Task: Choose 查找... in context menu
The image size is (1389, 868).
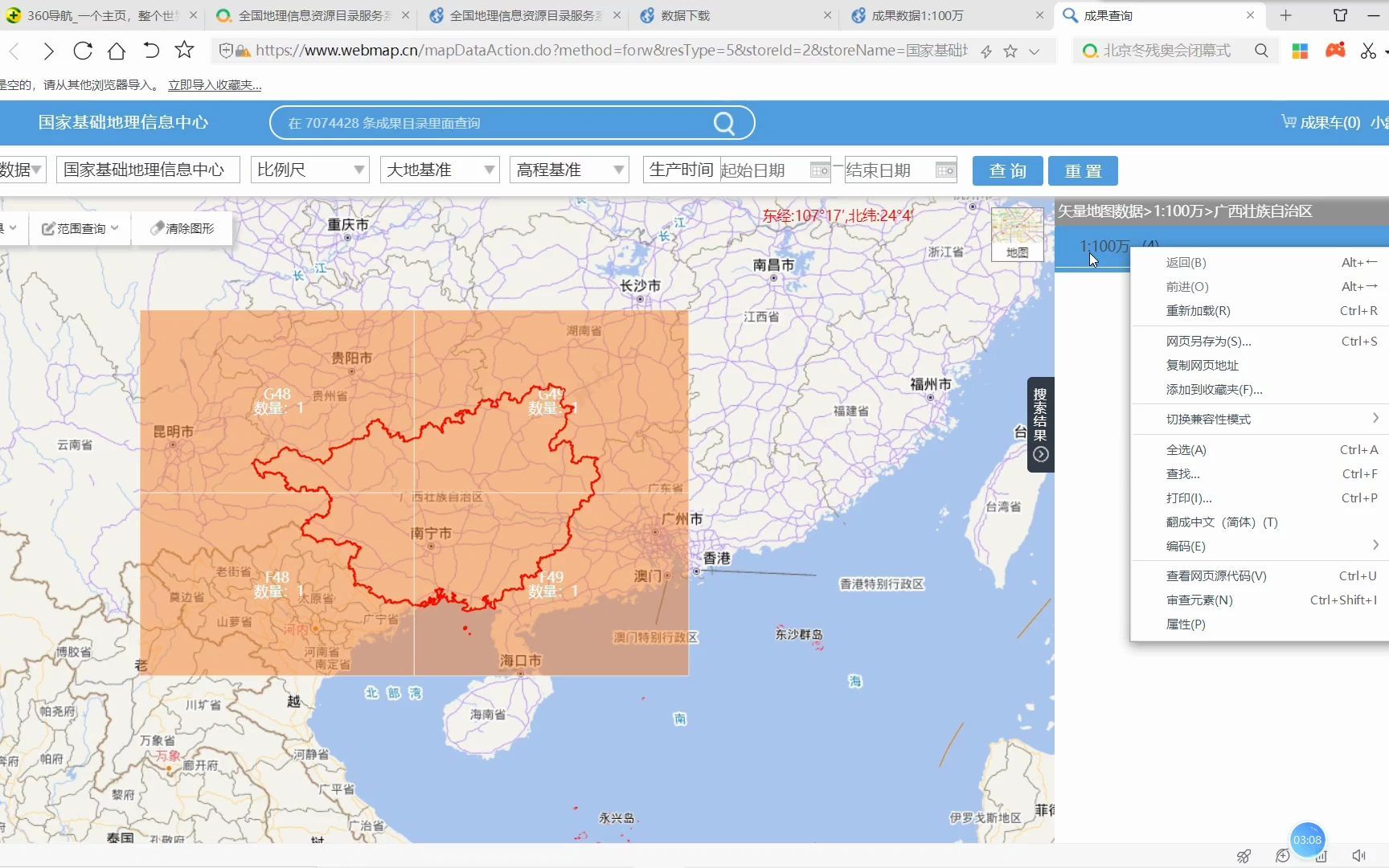Action: click(1260, 474)
